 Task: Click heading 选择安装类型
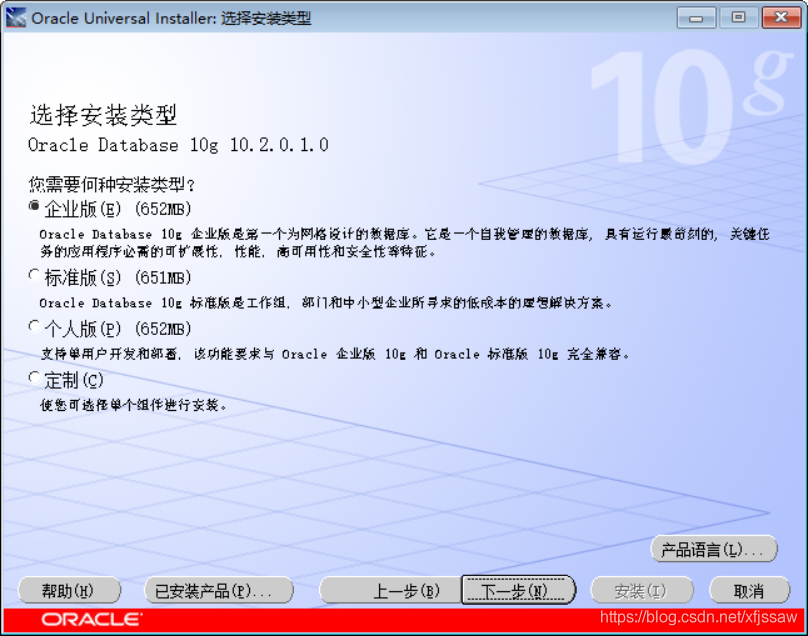(x=103, y=115)
